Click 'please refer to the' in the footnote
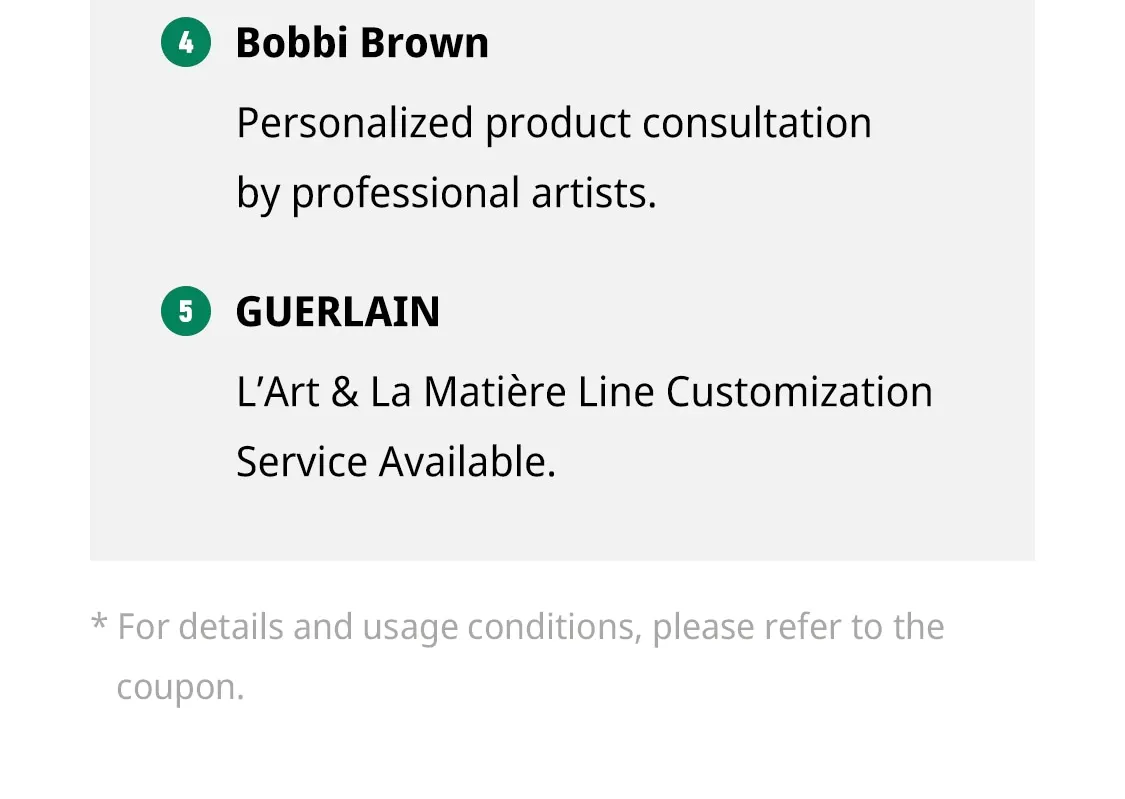The height and width of the screenshot is (799, 1125). tap(798, 628)
